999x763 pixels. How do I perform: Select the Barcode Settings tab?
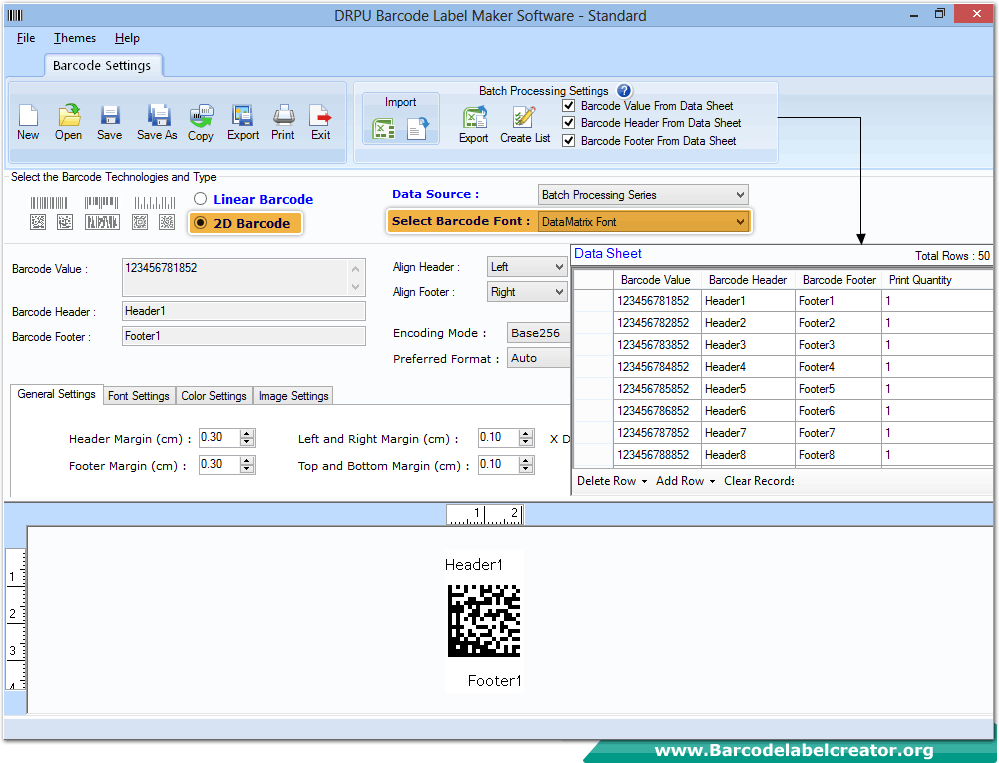[x=102, y=66]
